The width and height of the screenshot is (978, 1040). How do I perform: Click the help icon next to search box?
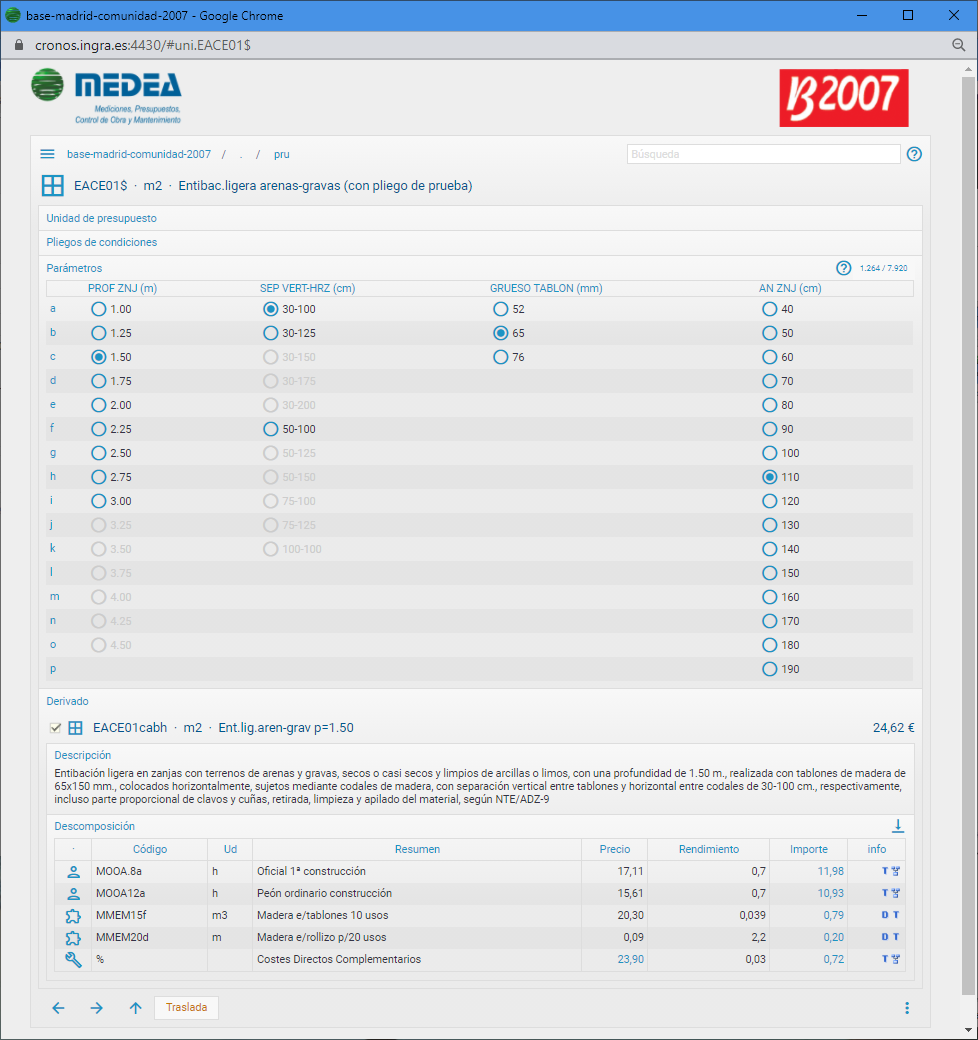pyautogui.click(x=914, y=154)
